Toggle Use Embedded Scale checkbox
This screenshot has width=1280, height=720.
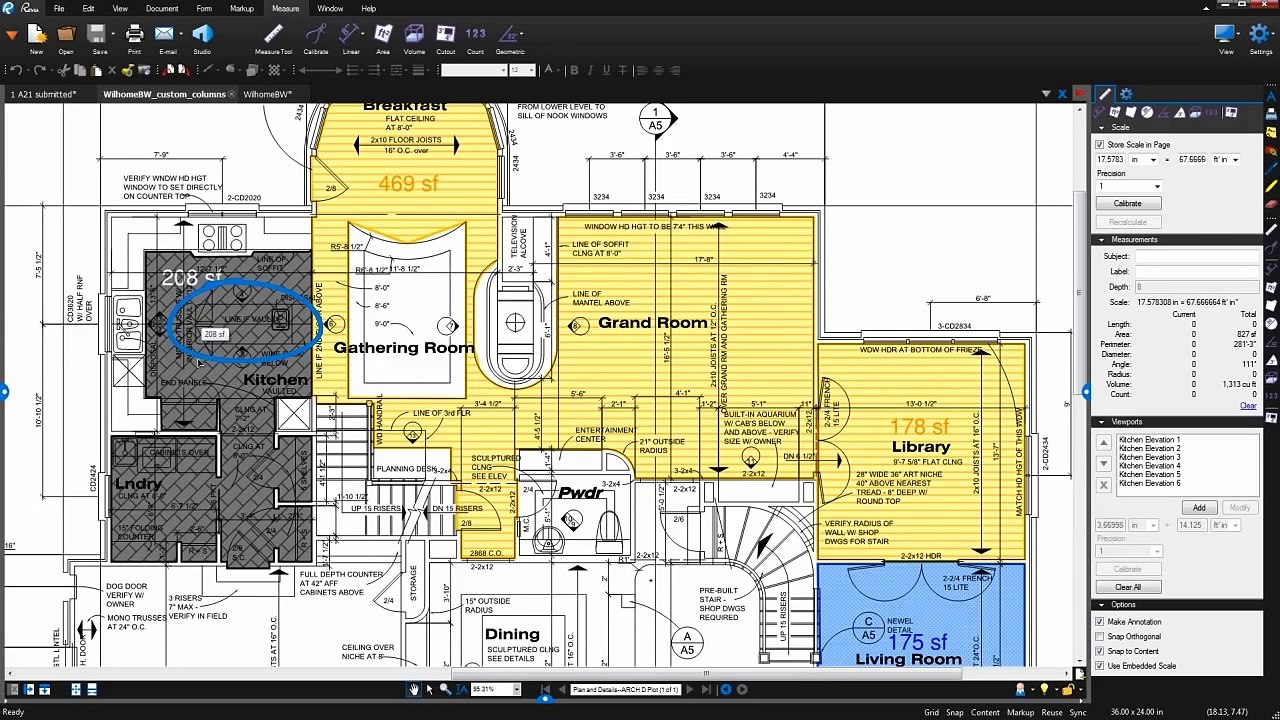point(1100,666)
